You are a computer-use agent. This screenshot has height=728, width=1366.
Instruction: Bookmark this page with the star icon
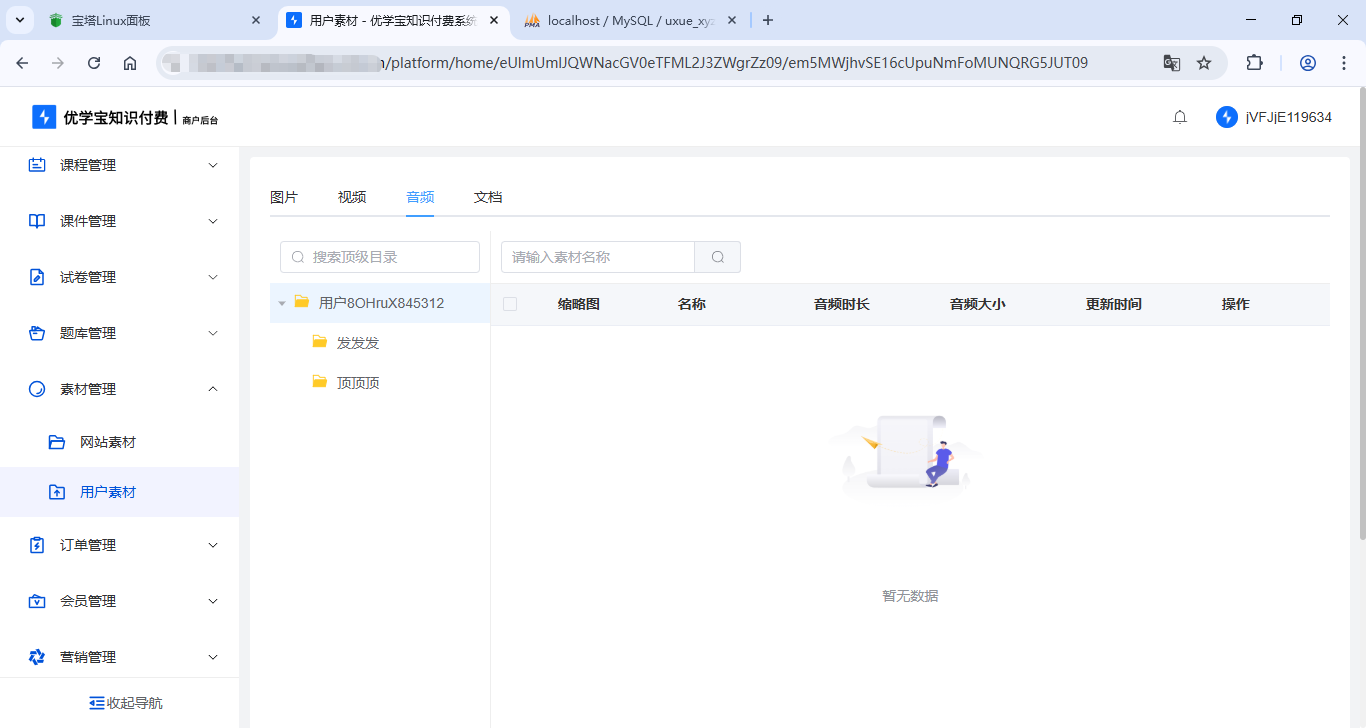click(1203, 62)
